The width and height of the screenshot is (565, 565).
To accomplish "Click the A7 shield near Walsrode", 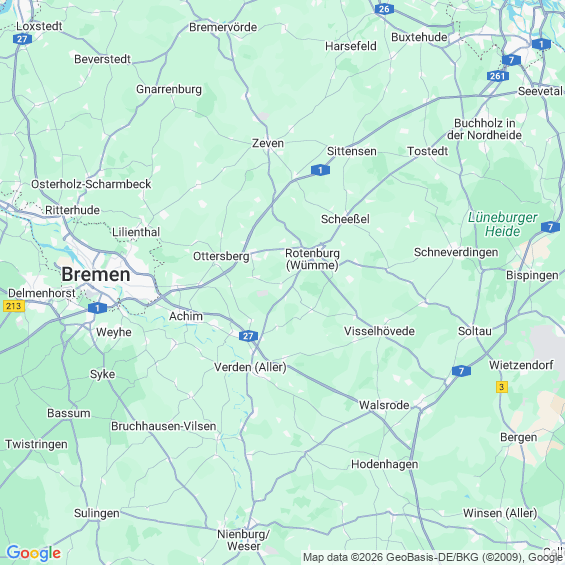I will [x=461, y=371].
